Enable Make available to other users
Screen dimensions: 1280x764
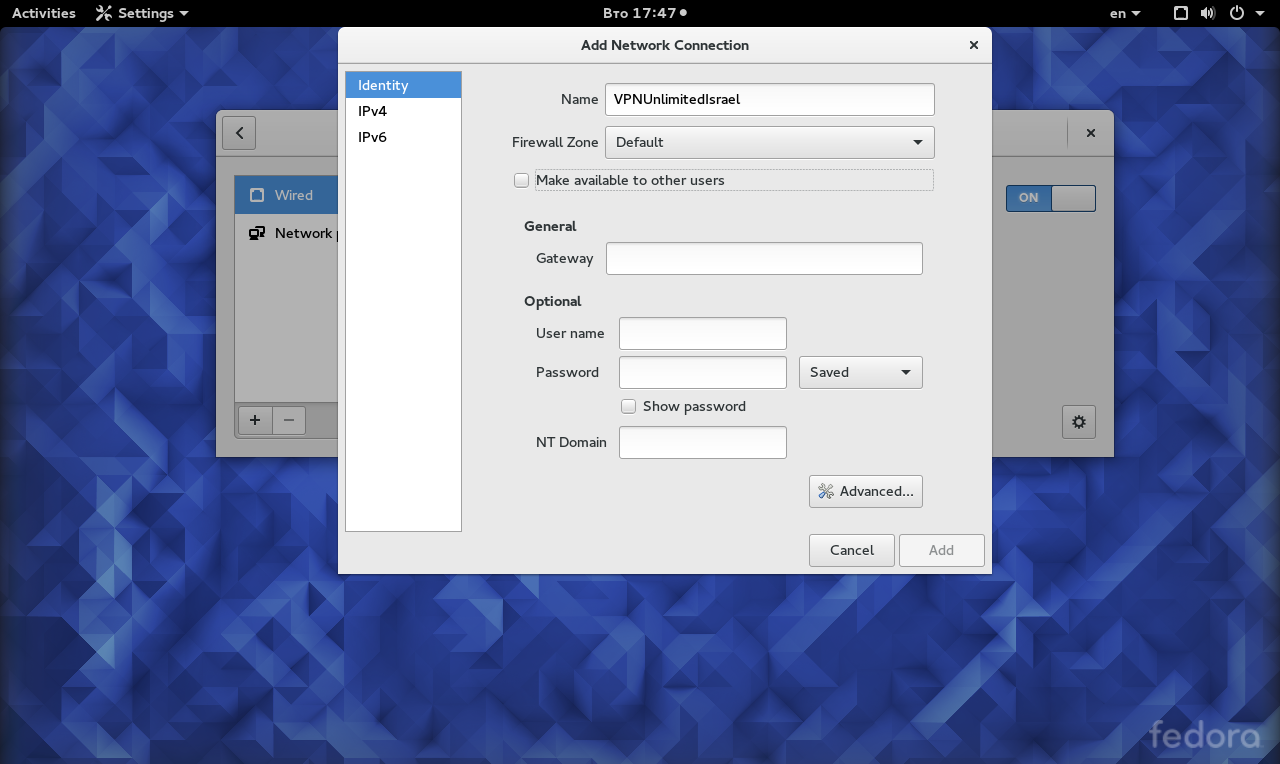click(521, 180)
